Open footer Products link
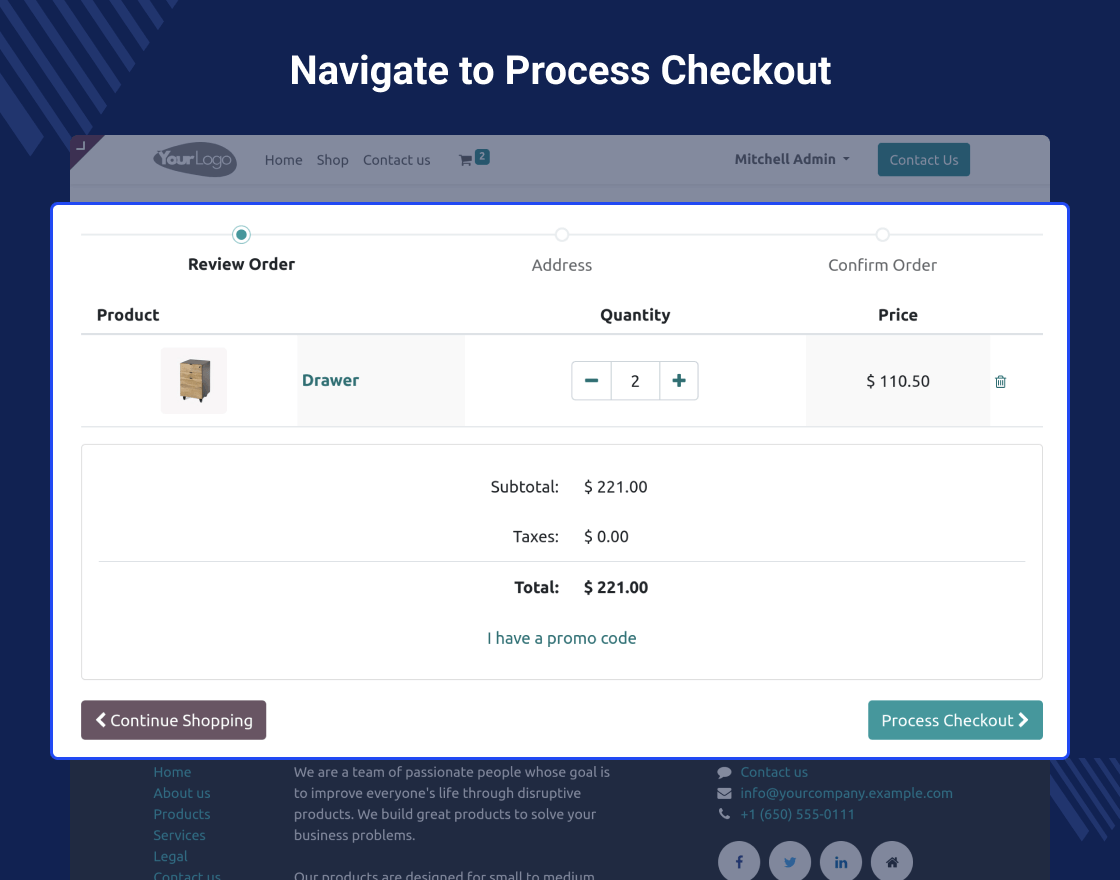This screenshot has width=1120, height=880. click(x=181, y=814)
